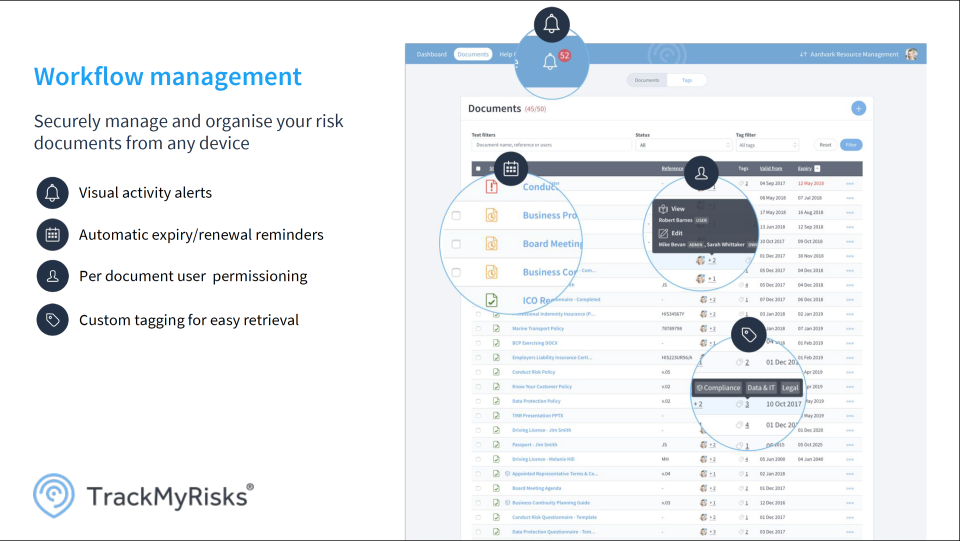The height and width of the screenshot is (541, 960).
Task: Open three-dots menu for Marine Transport Policy row
Action: pyautogui.click(x=850, y=329)
